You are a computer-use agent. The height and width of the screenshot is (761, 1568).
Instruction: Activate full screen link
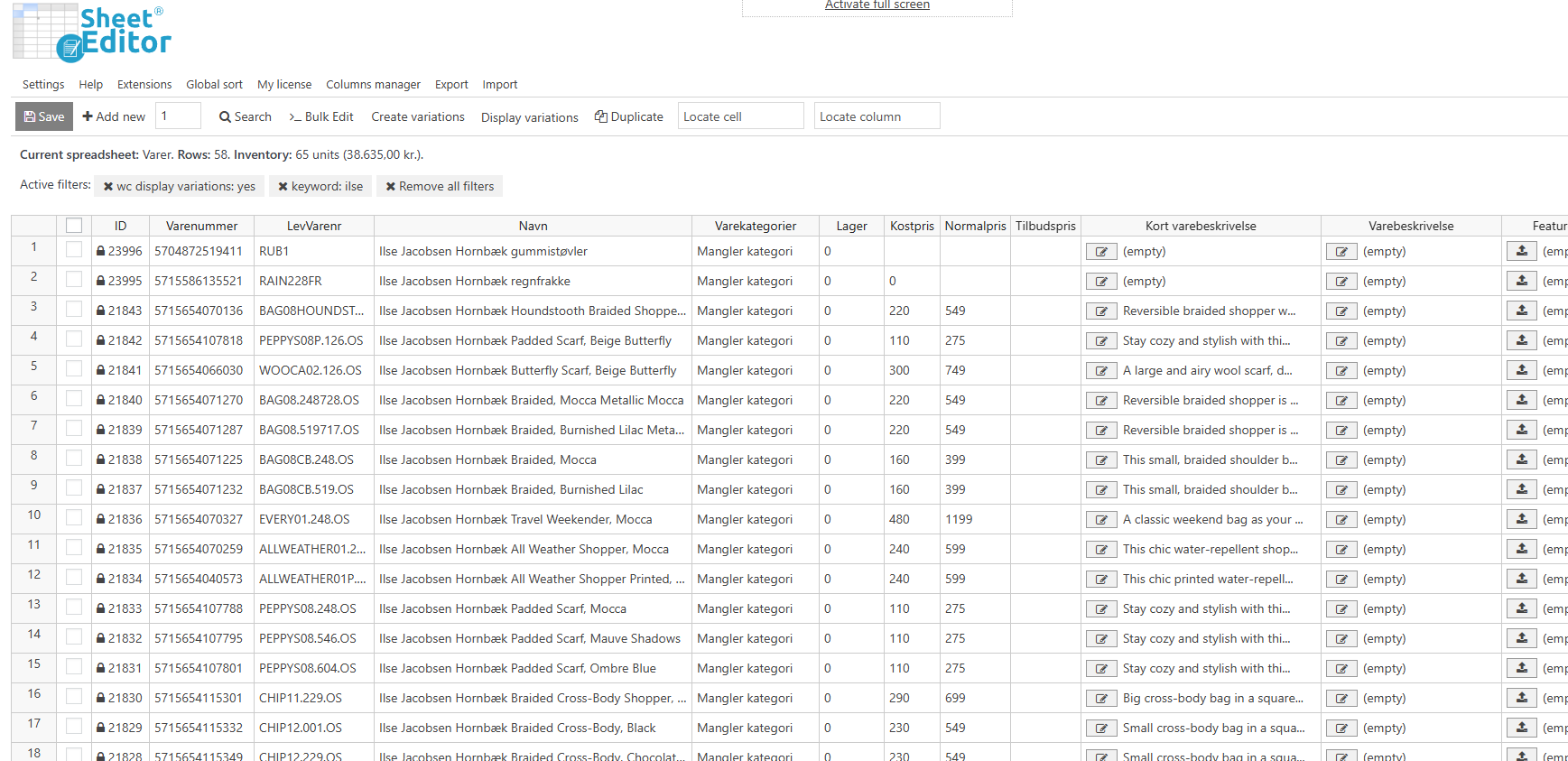coord(877,5)
